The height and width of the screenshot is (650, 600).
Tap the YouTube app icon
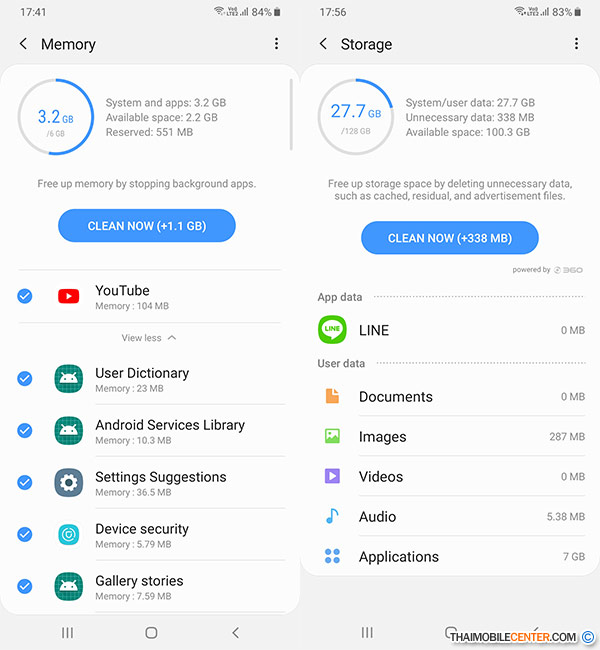tap(68, 296)
